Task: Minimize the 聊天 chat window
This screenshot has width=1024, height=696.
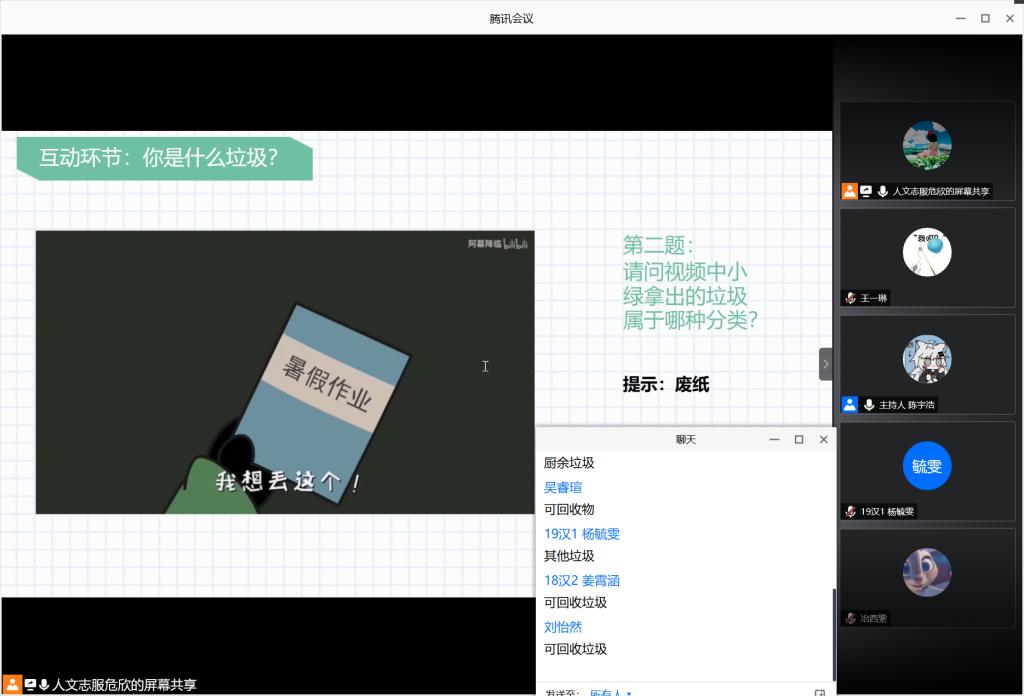Action: coord(773,439)
